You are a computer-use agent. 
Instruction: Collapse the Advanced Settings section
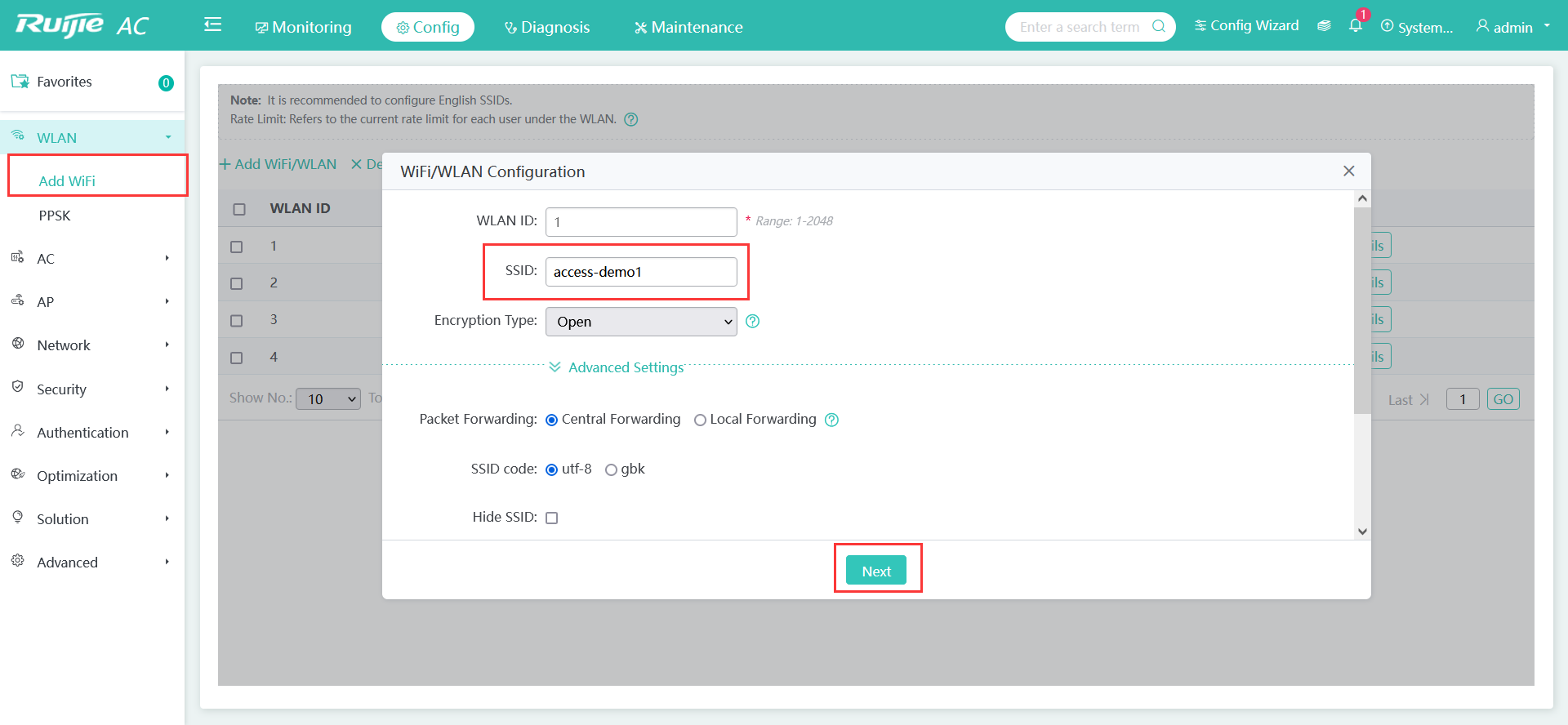[x=617, y=367]
